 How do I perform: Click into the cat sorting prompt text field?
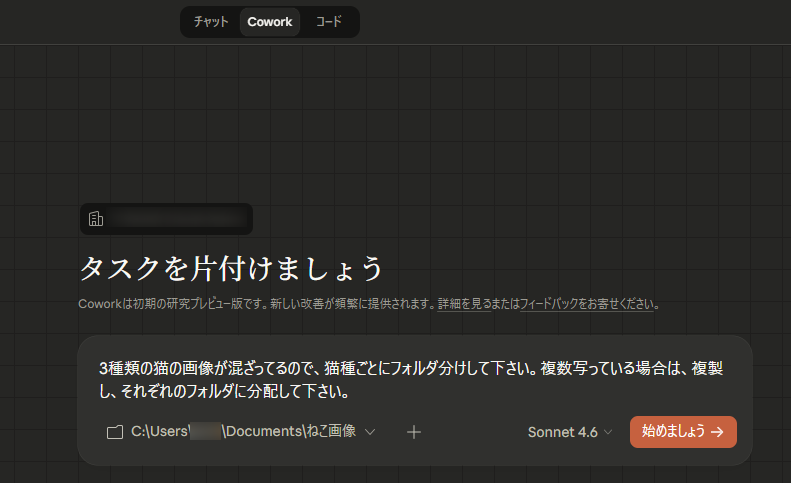tap(411, 380)
